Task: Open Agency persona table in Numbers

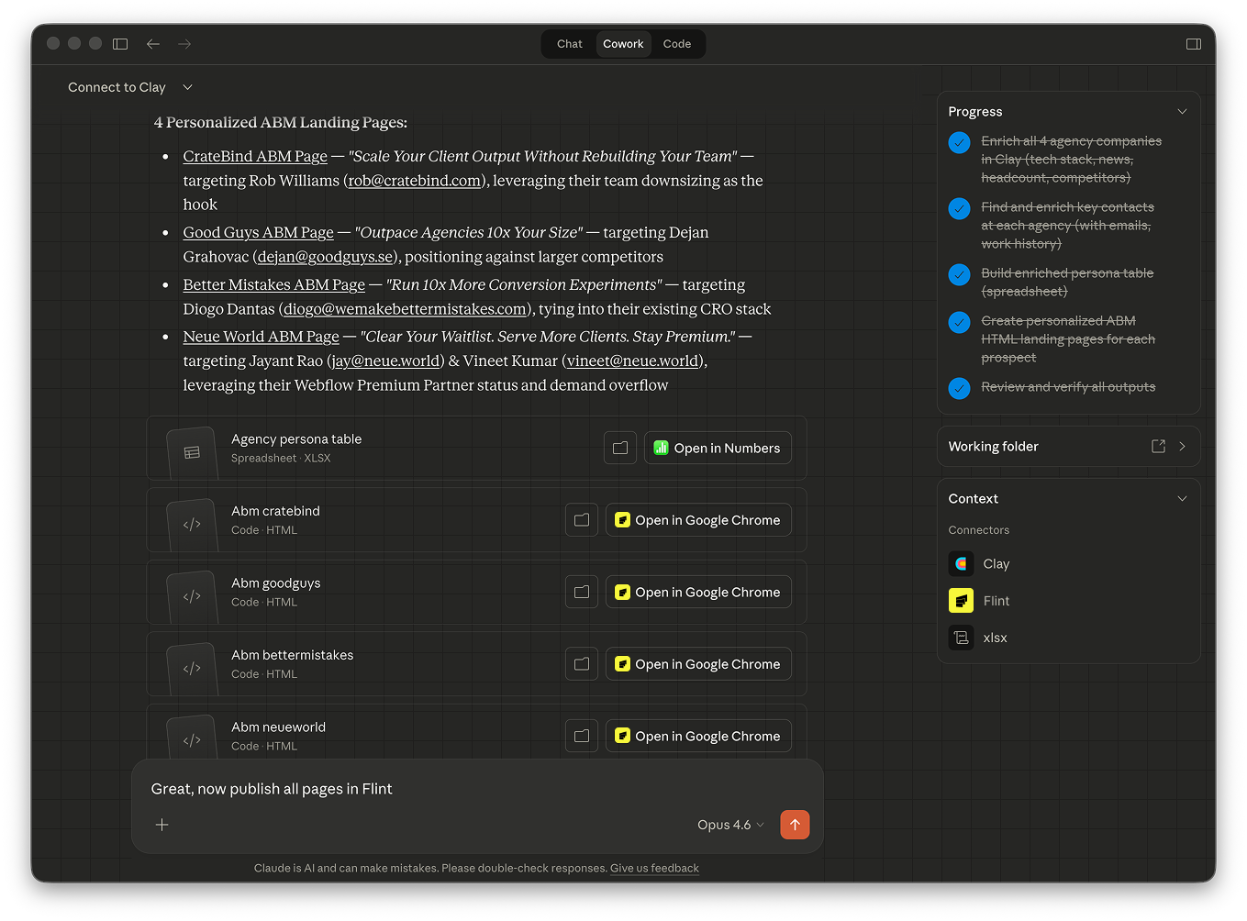Action: click(x=717, y=447)
